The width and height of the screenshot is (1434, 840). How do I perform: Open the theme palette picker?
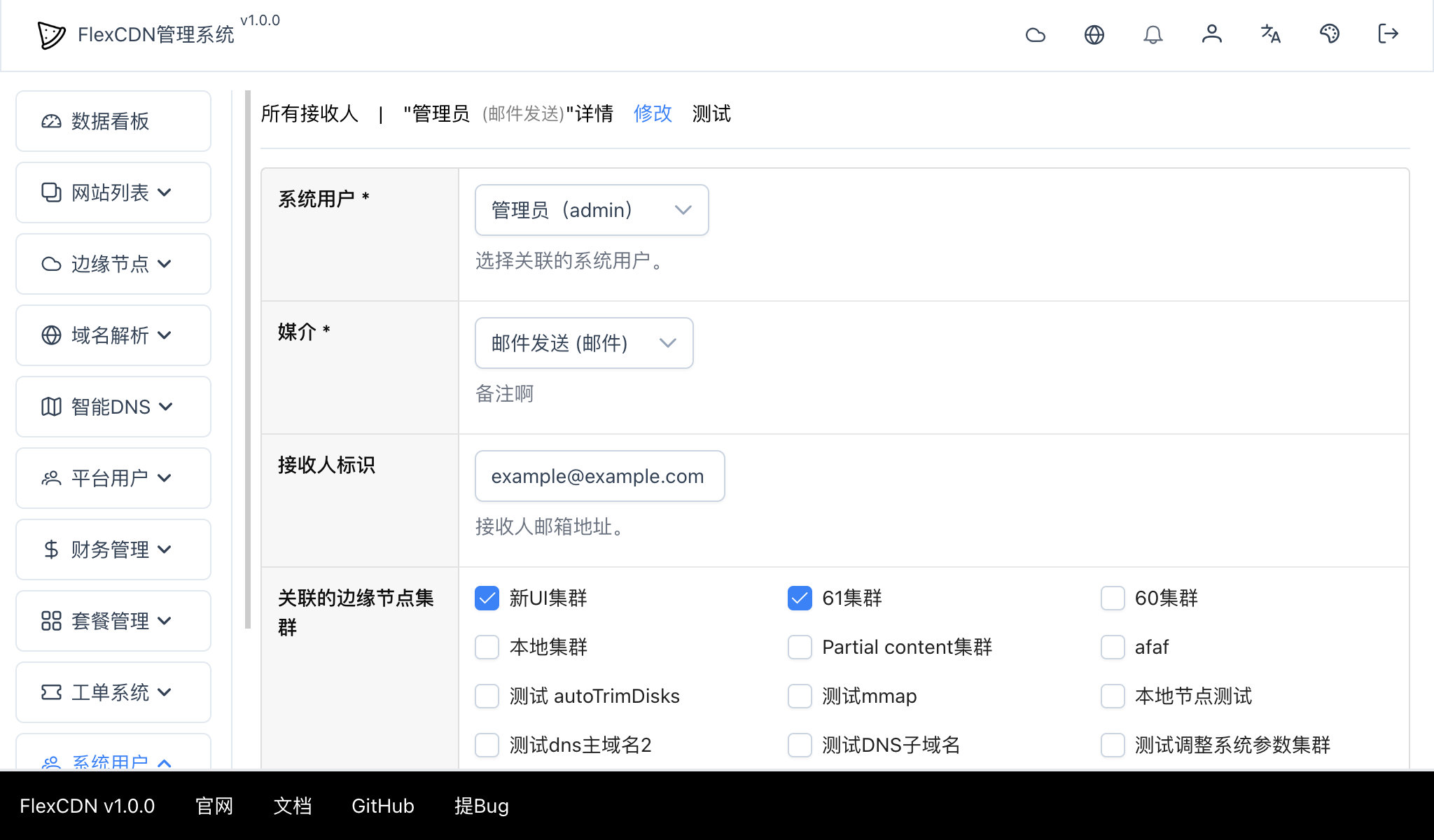[1330, 34]
